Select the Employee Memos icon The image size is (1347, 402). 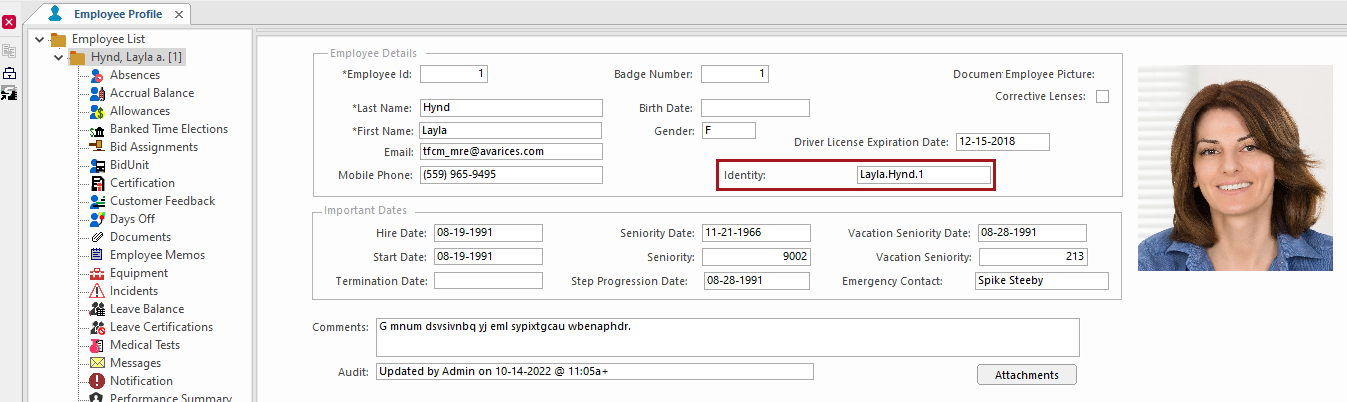point(98,255)
